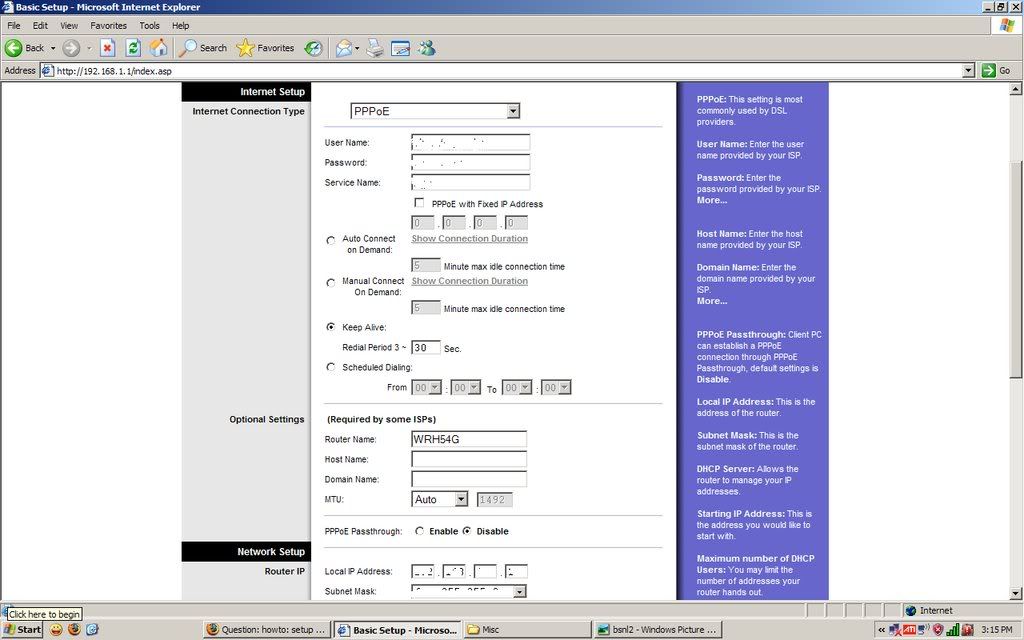The width and height of the screenshot is (1024, 640).
Task: Click the scrollbar up arrow
Action: [1016, 88]
